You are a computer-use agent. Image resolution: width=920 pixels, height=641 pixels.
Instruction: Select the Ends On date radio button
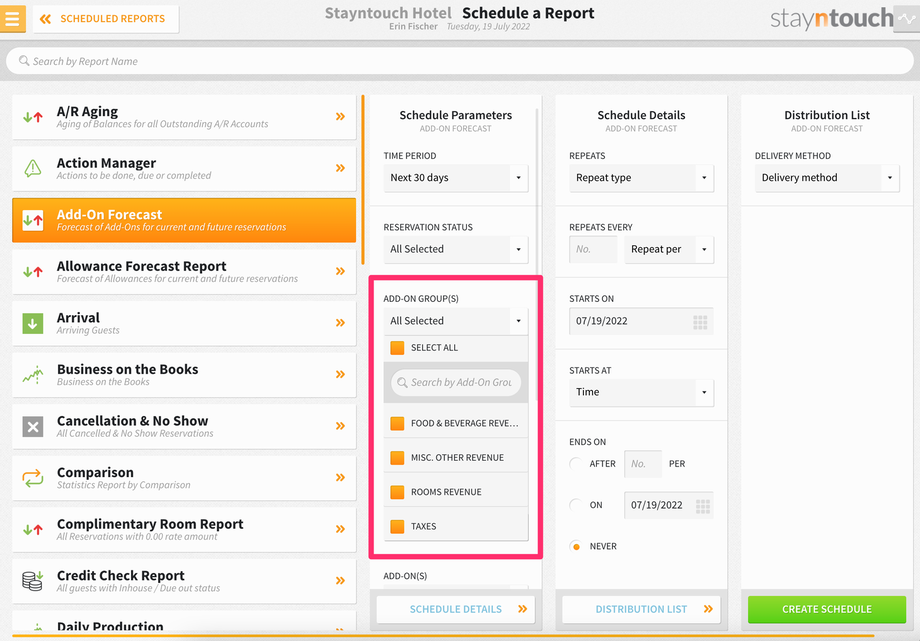(576, 505)
